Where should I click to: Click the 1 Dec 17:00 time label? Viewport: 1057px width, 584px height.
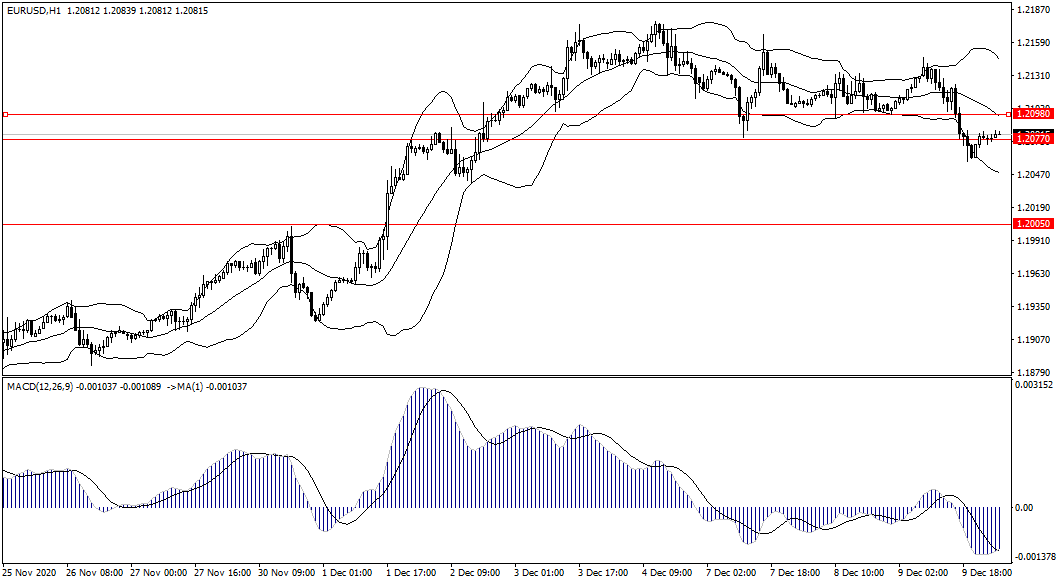412,574
